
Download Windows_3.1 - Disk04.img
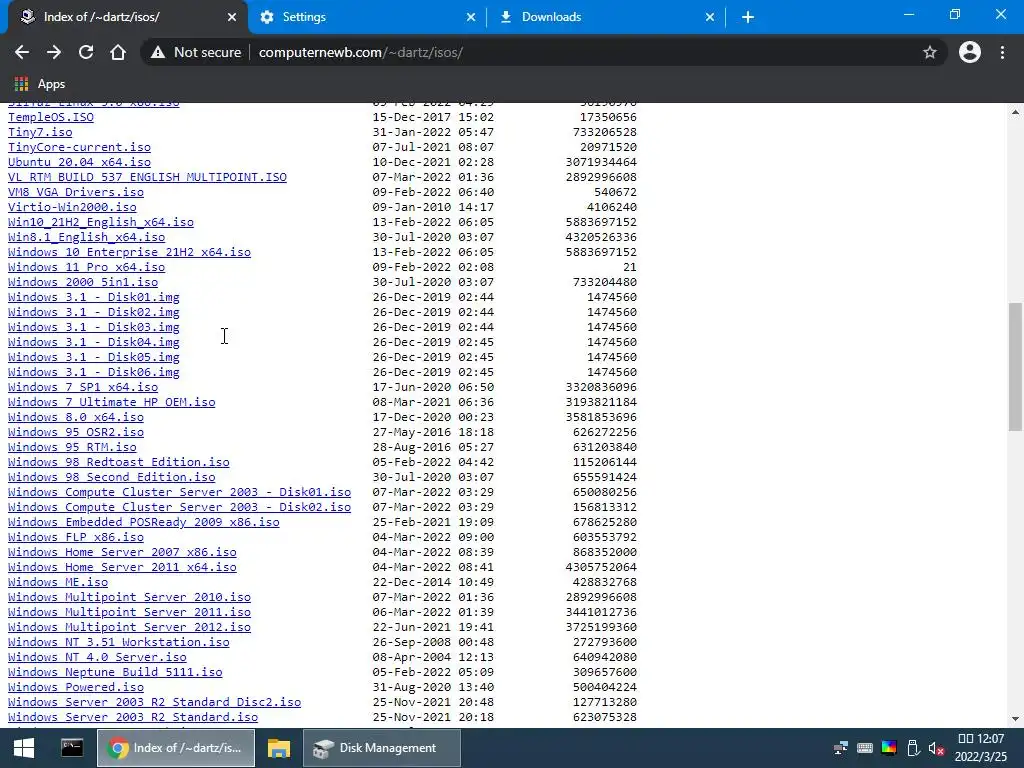pyautogui.click(x=93, y=342)
